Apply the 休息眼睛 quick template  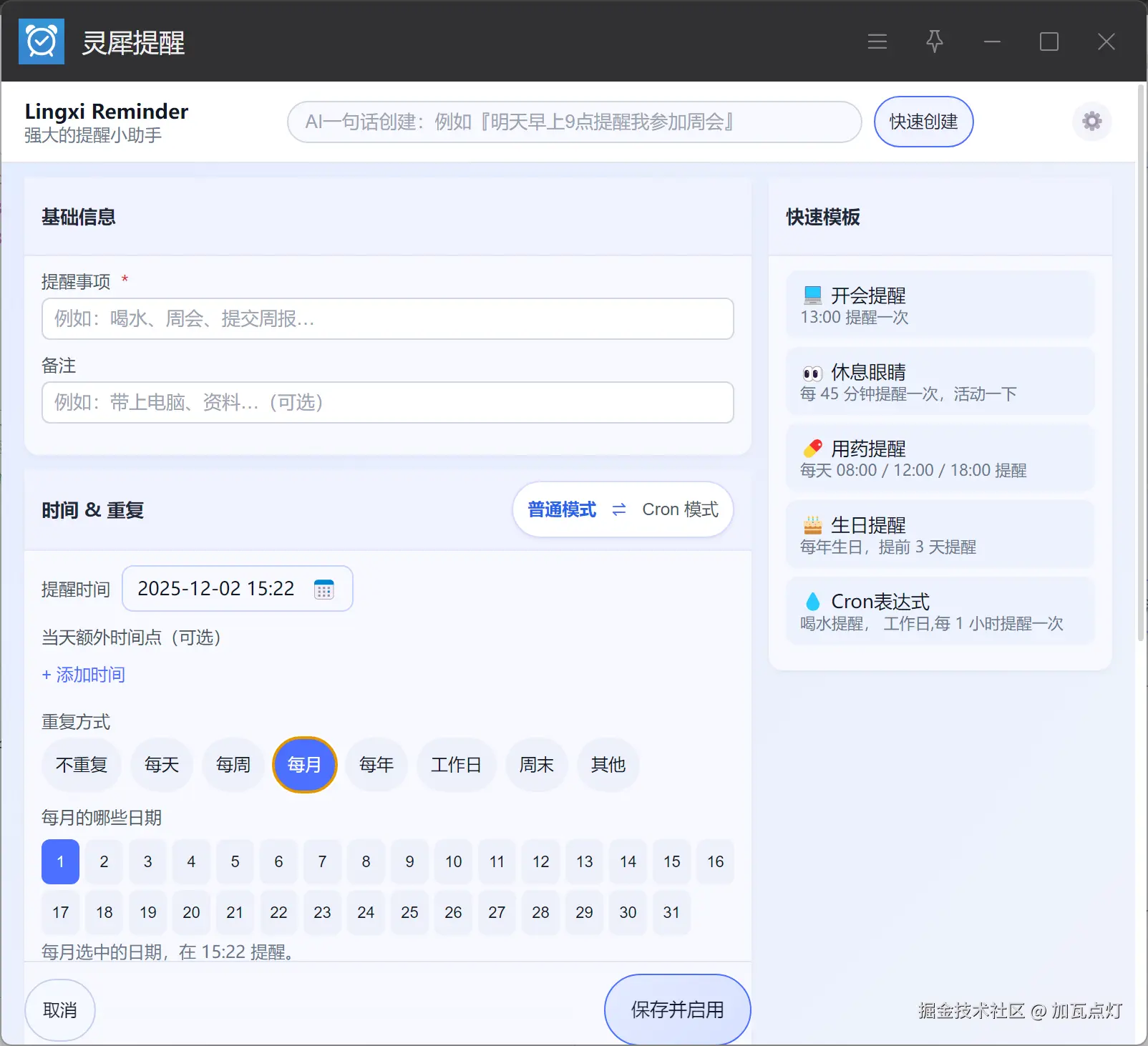[940, 381]
